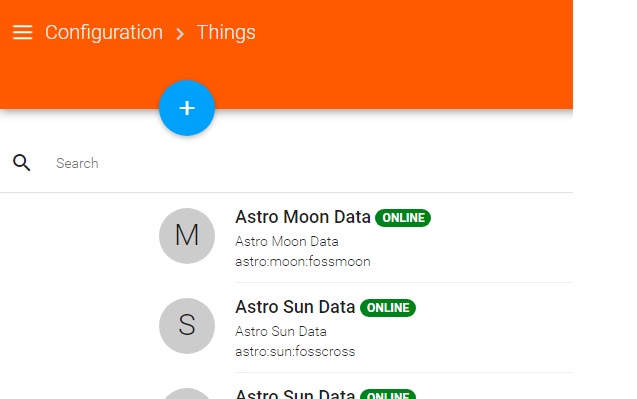The image size is (637, 399).
Task: Click the breadcrumb chevron arrow
Action: point(180,34)
